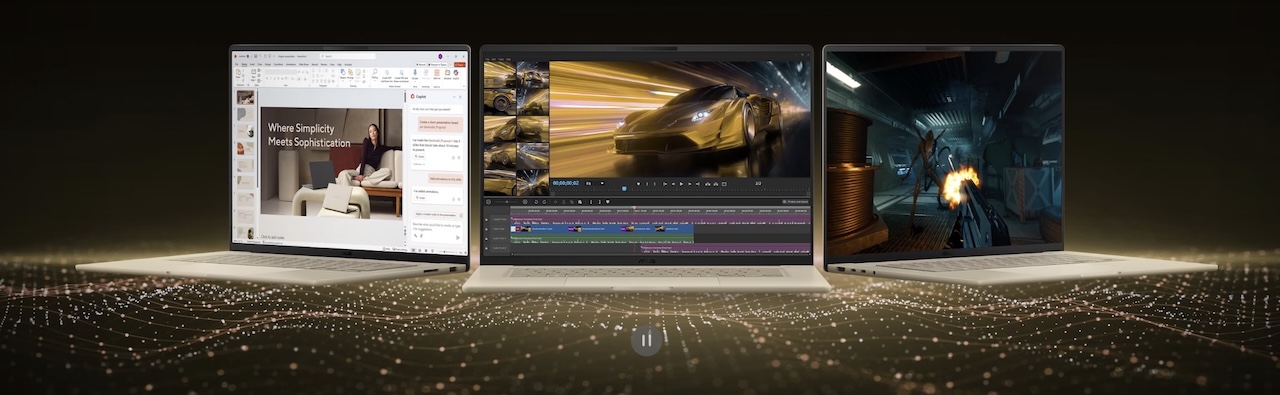Click the 'Click to add notes' area
This screenshot has width=1280, height=395.
(x=273, y=237)
